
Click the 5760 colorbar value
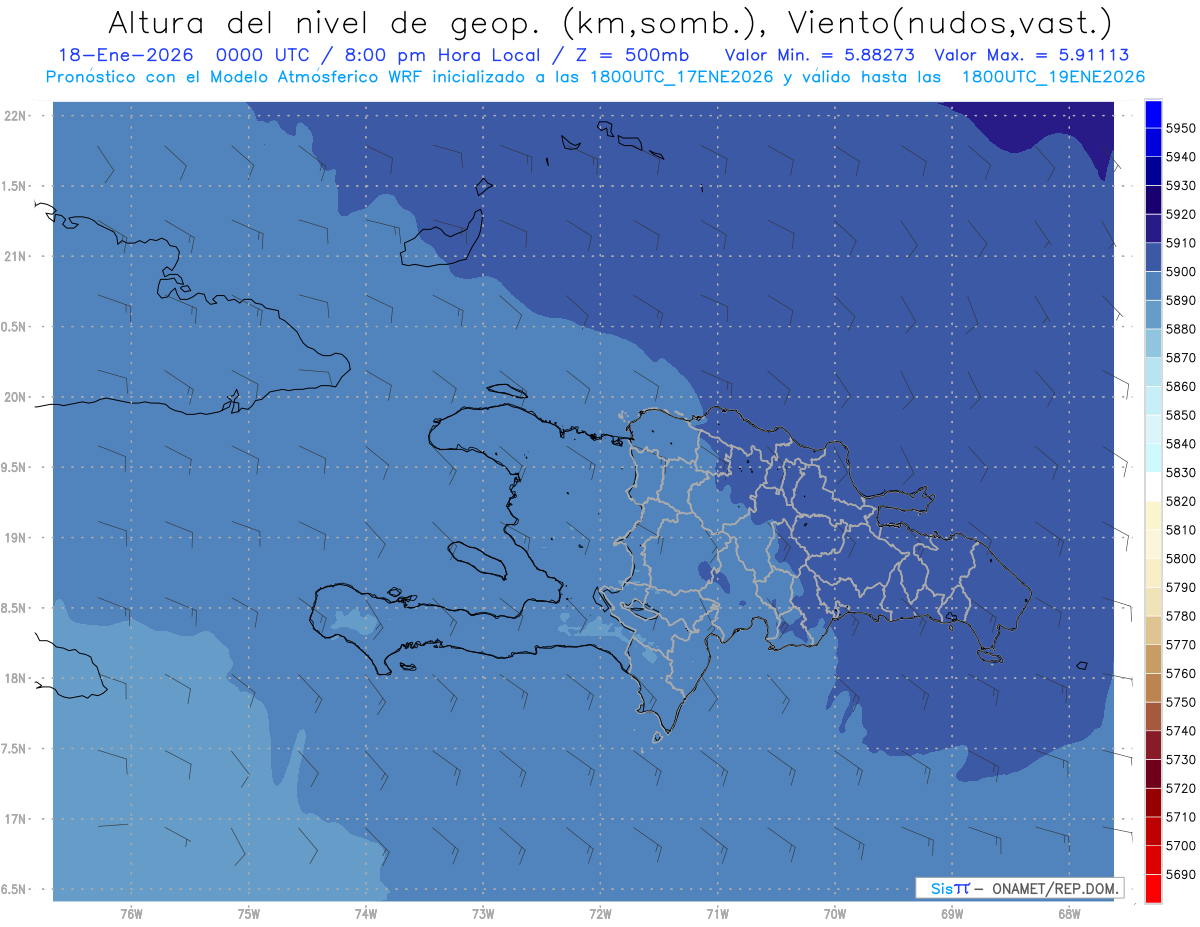pyautogui.click(x=1180, y=673)
